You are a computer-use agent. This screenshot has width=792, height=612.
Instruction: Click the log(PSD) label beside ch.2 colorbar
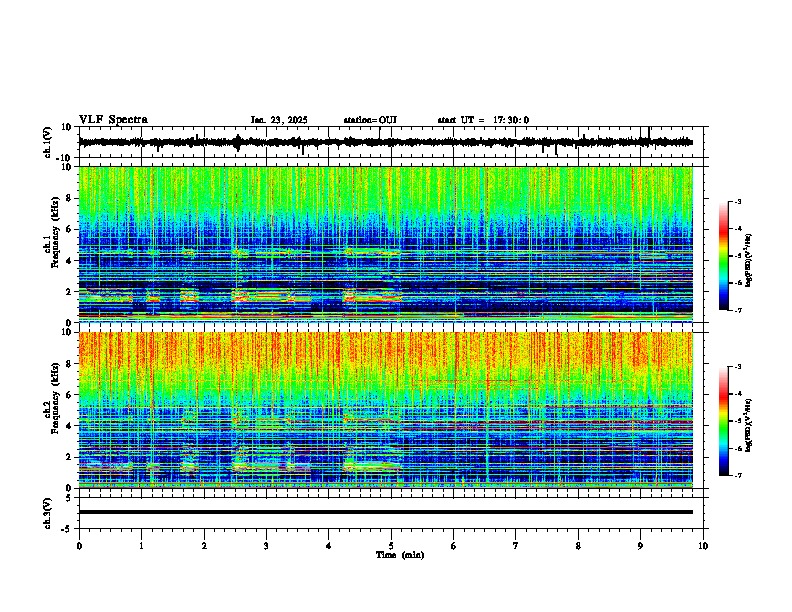[x=748, y=425]
